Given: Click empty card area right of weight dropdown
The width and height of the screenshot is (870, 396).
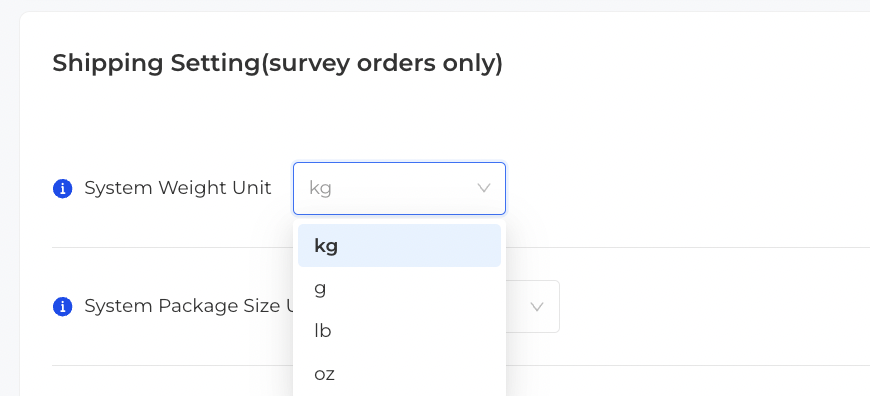Looking at the screenshot, I should 688,188.
